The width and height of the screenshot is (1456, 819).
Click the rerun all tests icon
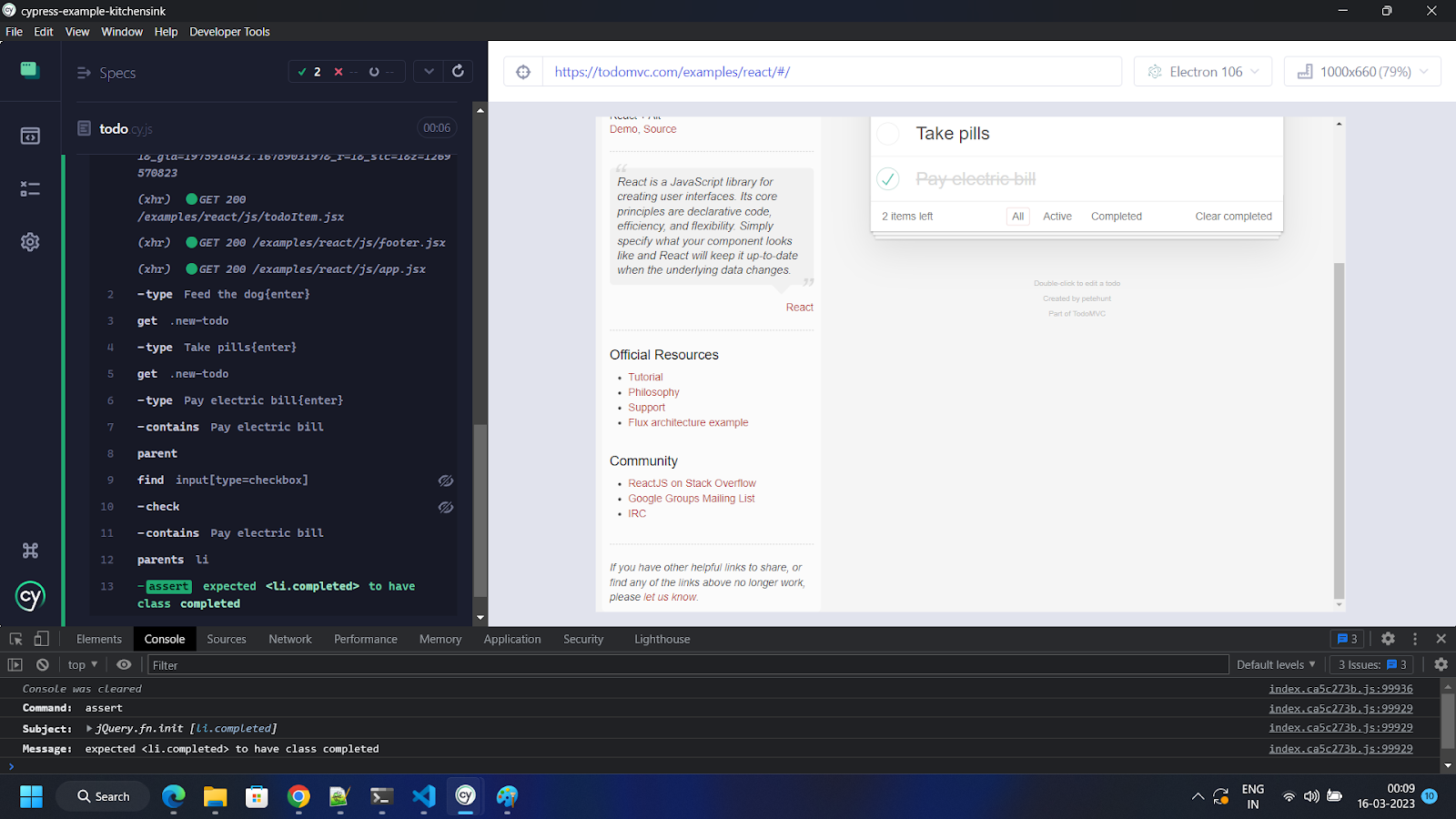pos(458,71)
